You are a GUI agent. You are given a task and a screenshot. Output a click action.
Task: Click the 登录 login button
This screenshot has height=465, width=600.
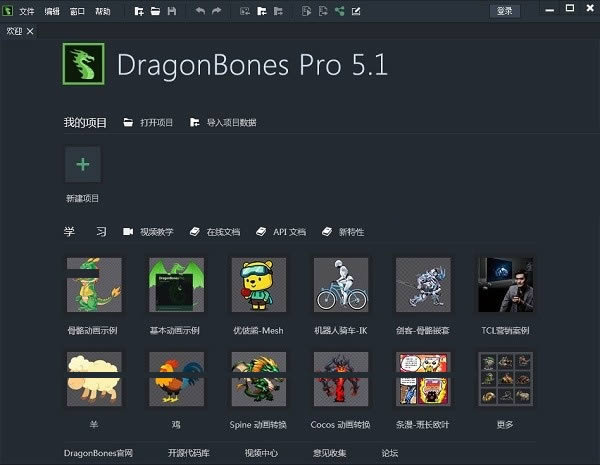pos(505,11)
